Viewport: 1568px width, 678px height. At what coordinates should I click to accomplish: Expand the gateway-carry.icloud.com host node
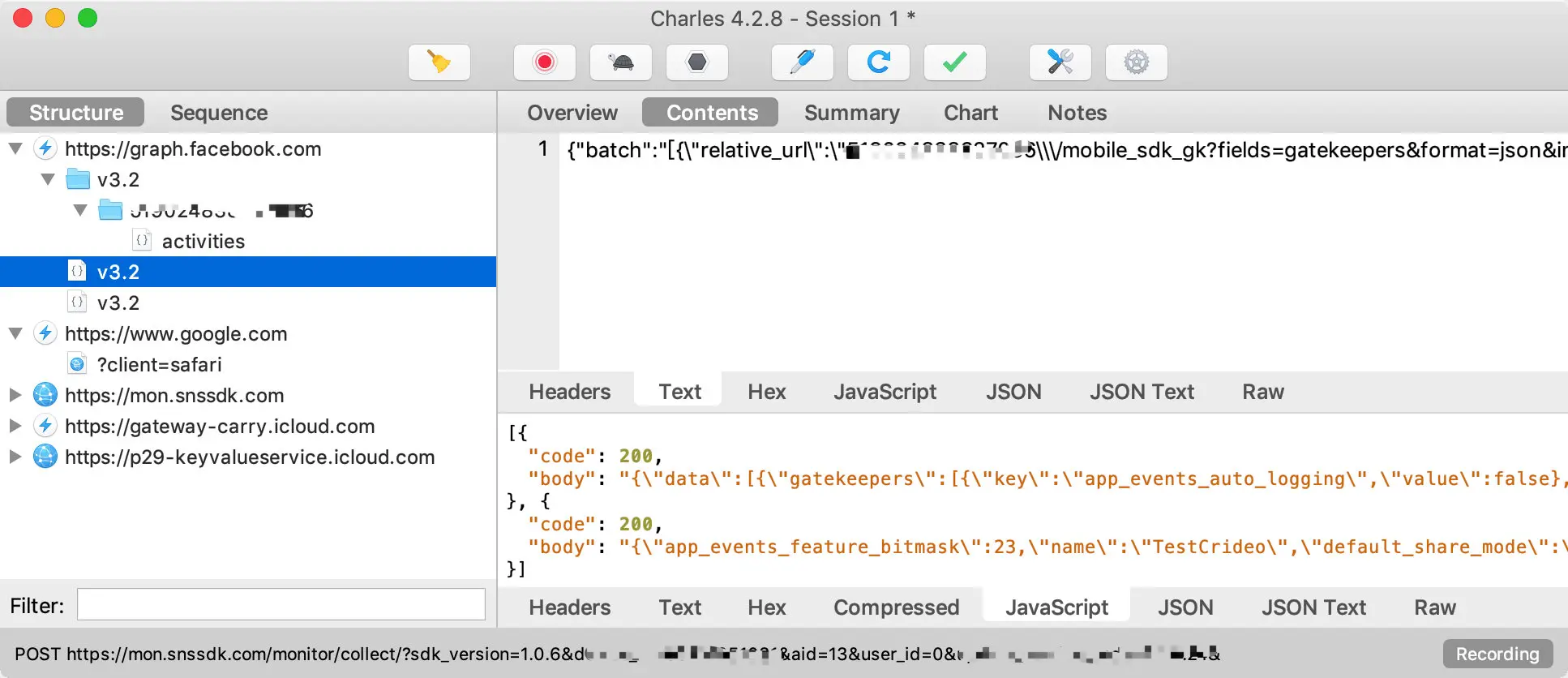(x=15, y=426)
